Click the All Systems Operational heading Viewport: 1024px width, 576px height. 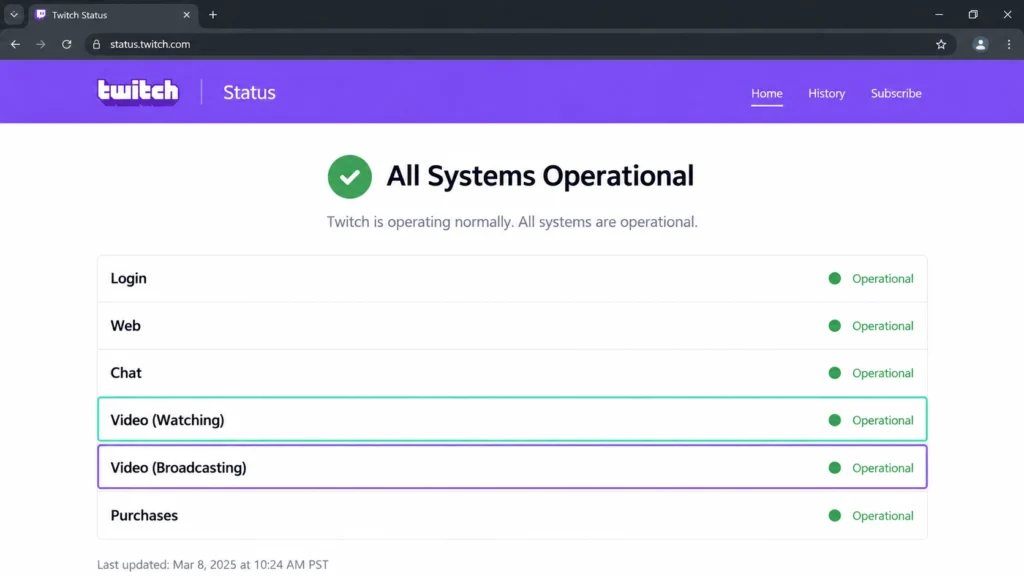tap(539, 176)
